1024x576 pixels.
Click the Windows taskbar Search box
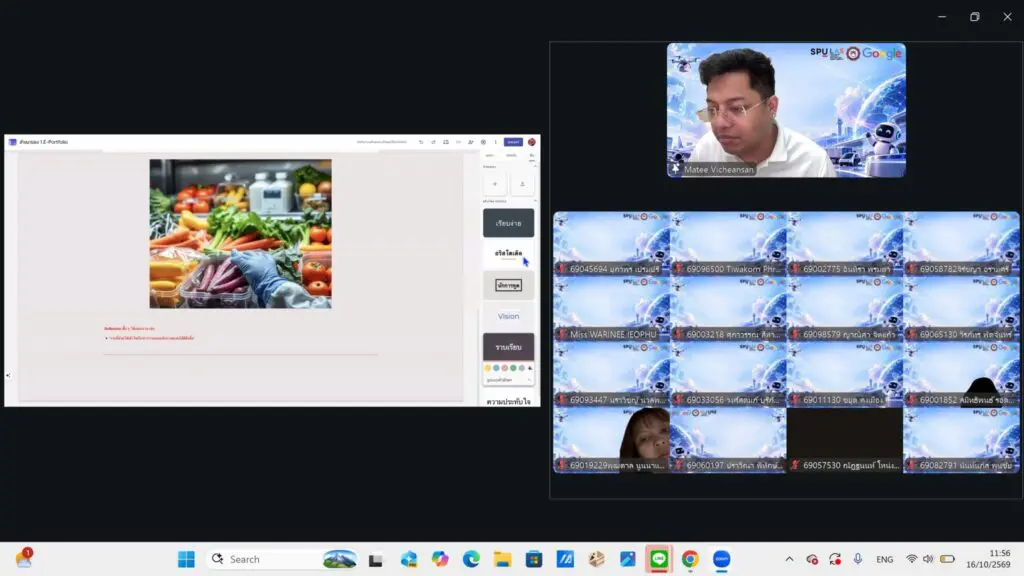click(283, 559)
